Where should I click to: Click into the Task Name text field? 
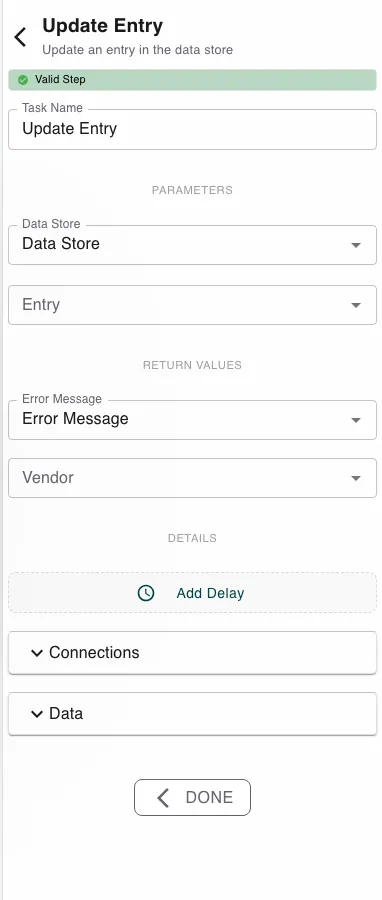192,129
